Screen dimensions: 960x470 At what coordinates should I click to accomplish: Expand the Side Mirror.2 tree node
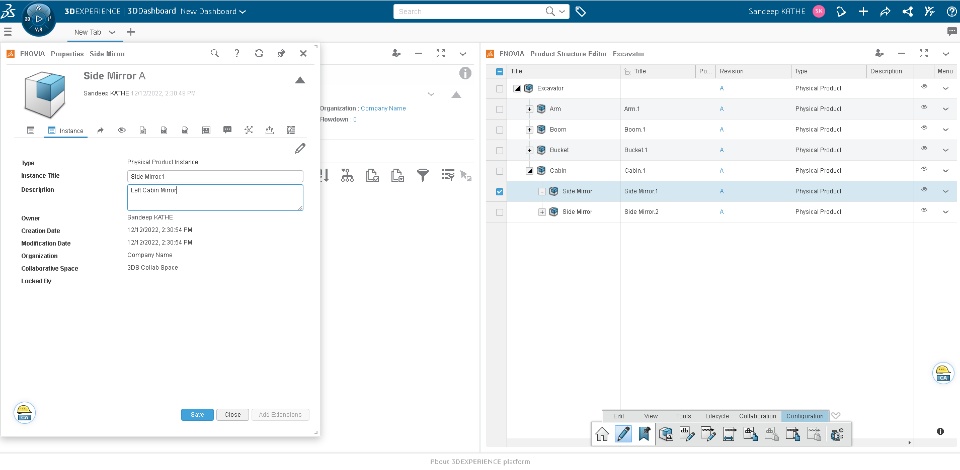coord(542,212)
